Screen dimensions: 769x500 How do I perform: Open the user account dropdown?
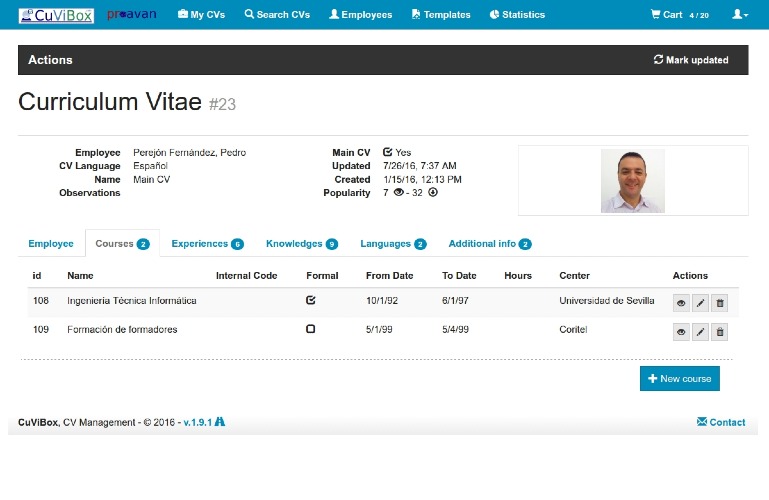click(740, 15)
